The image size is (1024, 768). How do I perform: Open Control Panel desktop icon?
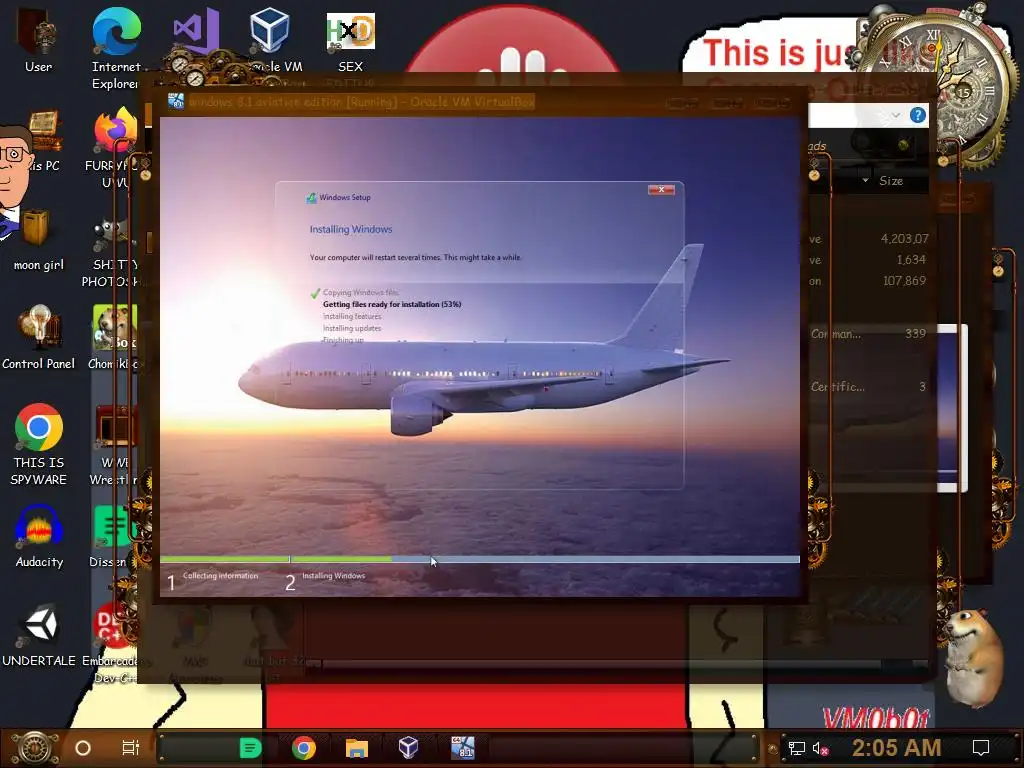38,337
